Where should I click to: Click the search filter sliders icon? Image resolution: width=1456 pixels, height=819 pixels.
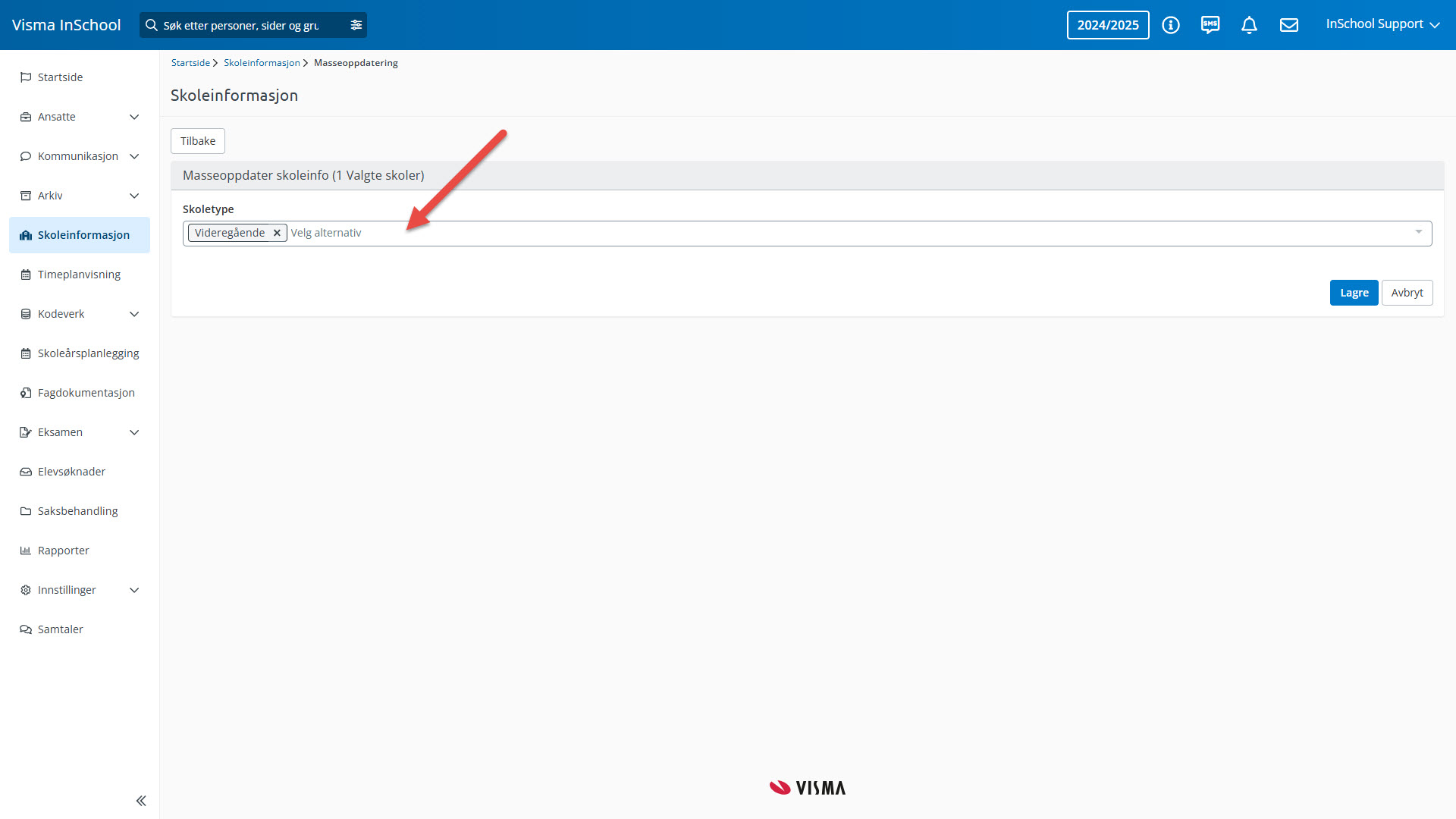pos(356,25)
